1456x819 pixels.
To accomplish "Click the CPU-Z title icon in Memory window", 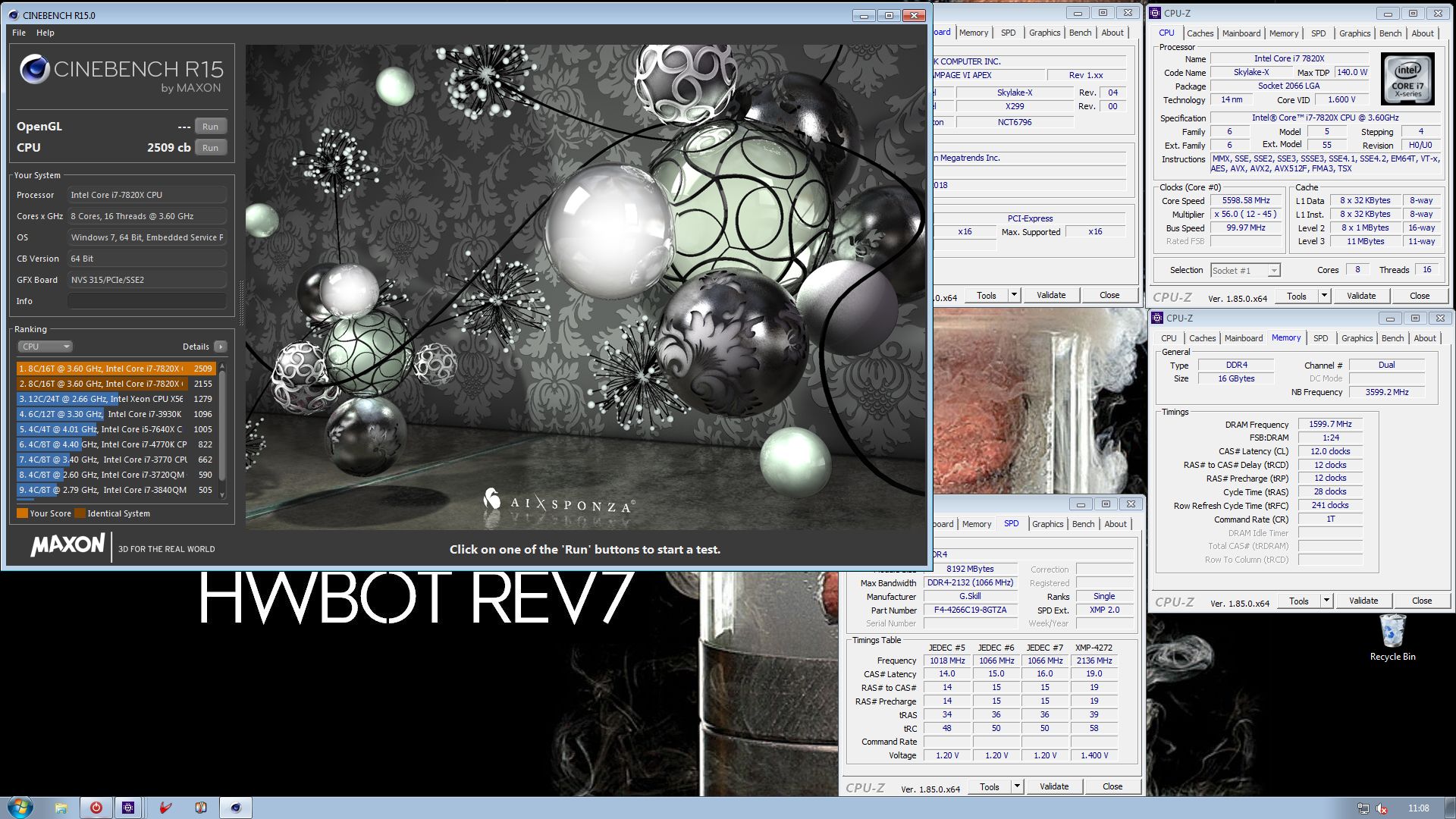I will coord(1157,318).
